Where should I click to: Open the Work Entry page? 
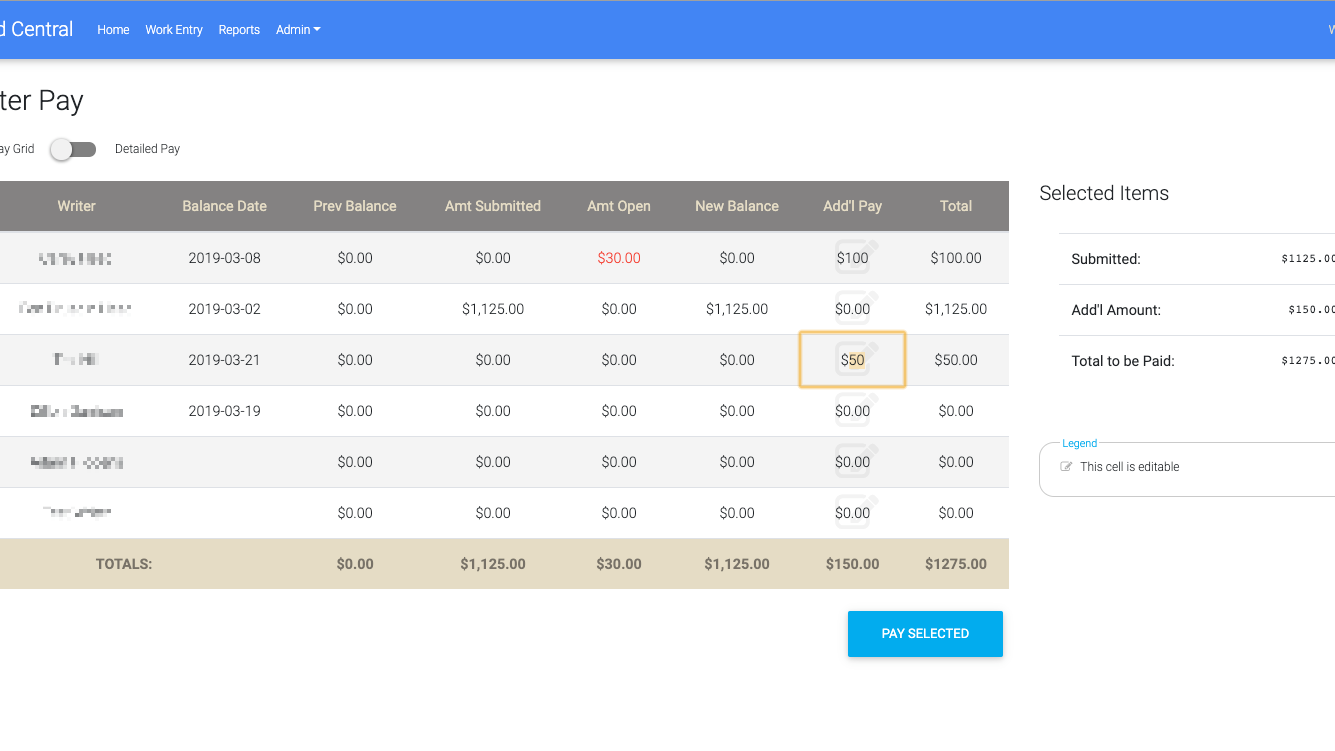[x=174, y=30]
